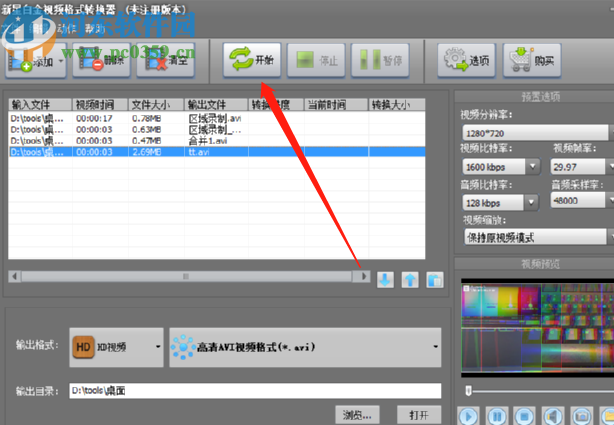614x425 pixels.
Task: Move selected file up with up-arrow icon
Action: point(410,251)
